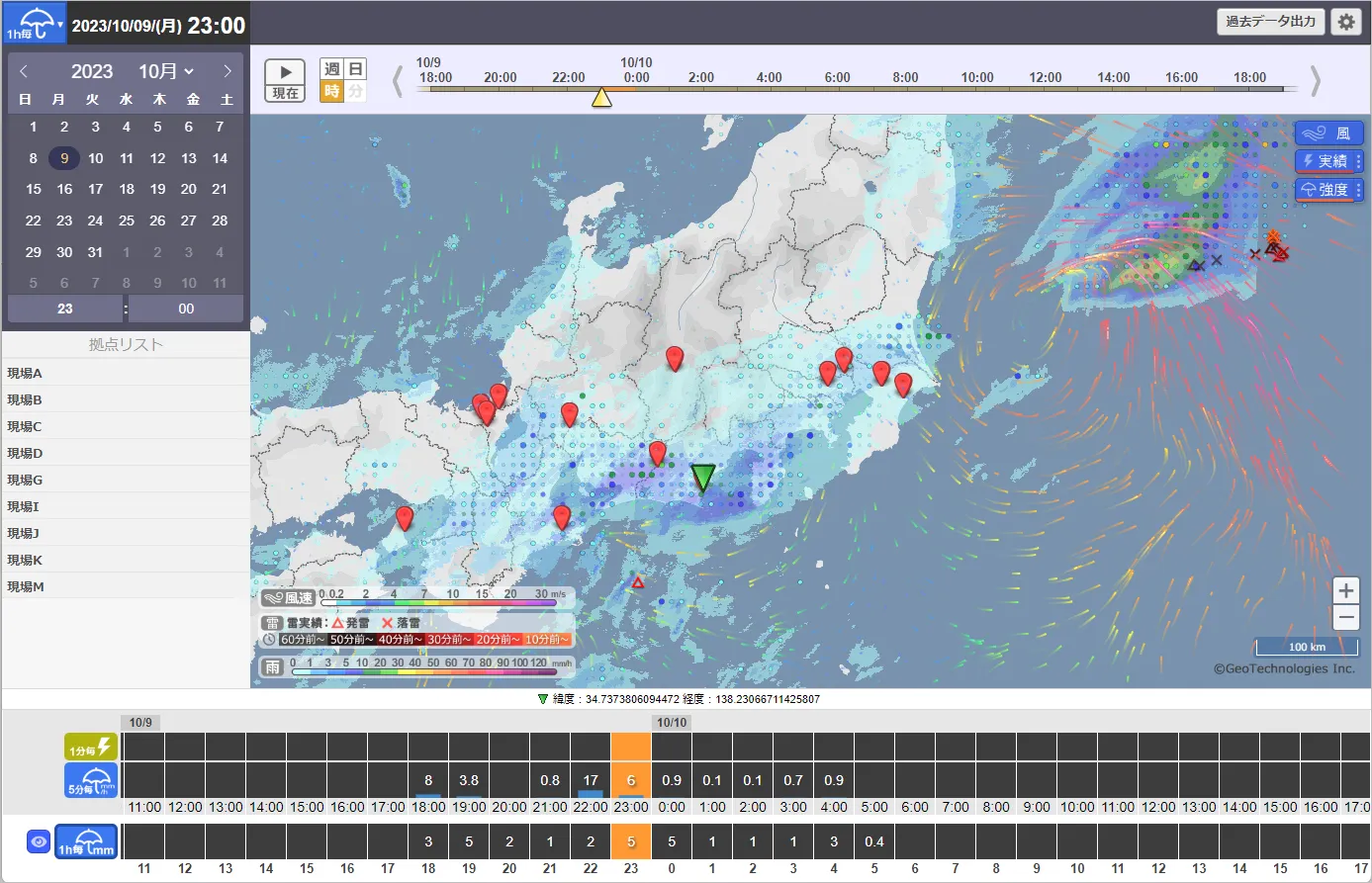Click the 1h毎 mm rainfall icon

[86, 841]
